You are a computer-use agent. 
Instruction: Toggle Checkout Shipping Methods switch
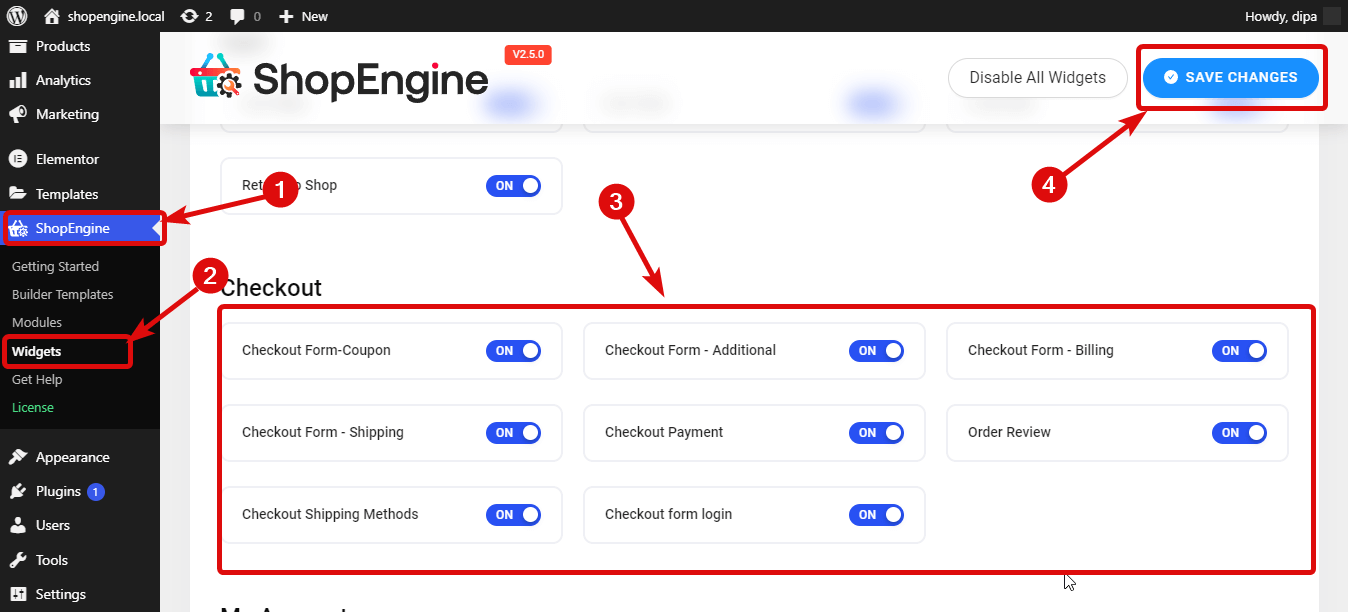tap(513, 515)
